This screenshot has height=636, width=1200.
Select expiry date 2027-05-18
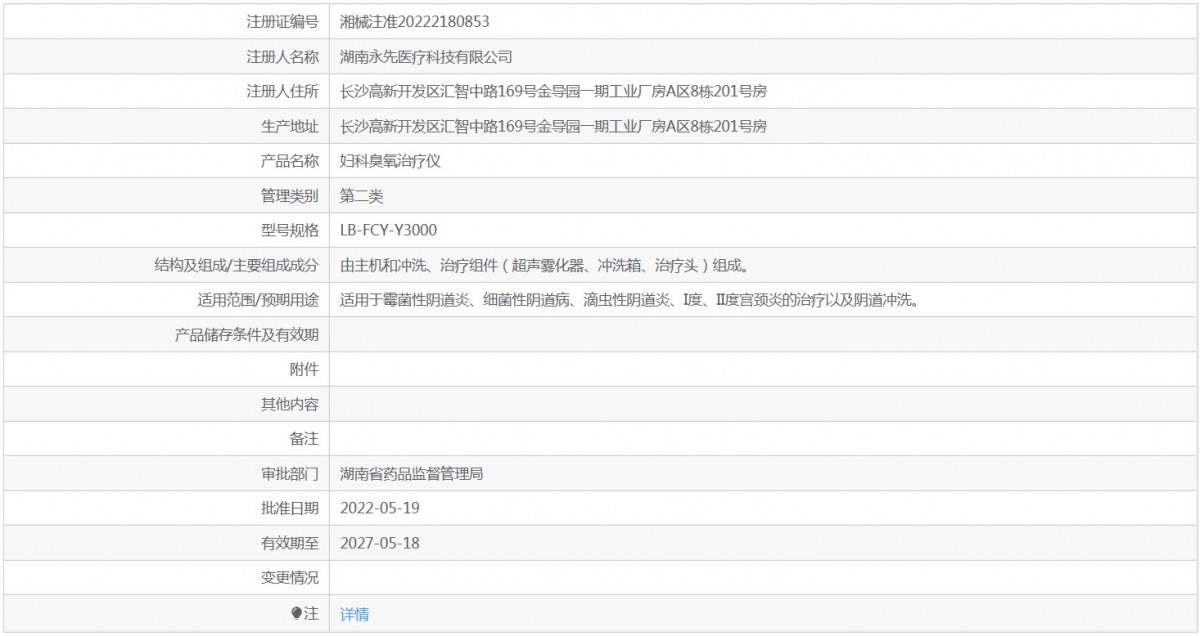click(x=379, y=543)
